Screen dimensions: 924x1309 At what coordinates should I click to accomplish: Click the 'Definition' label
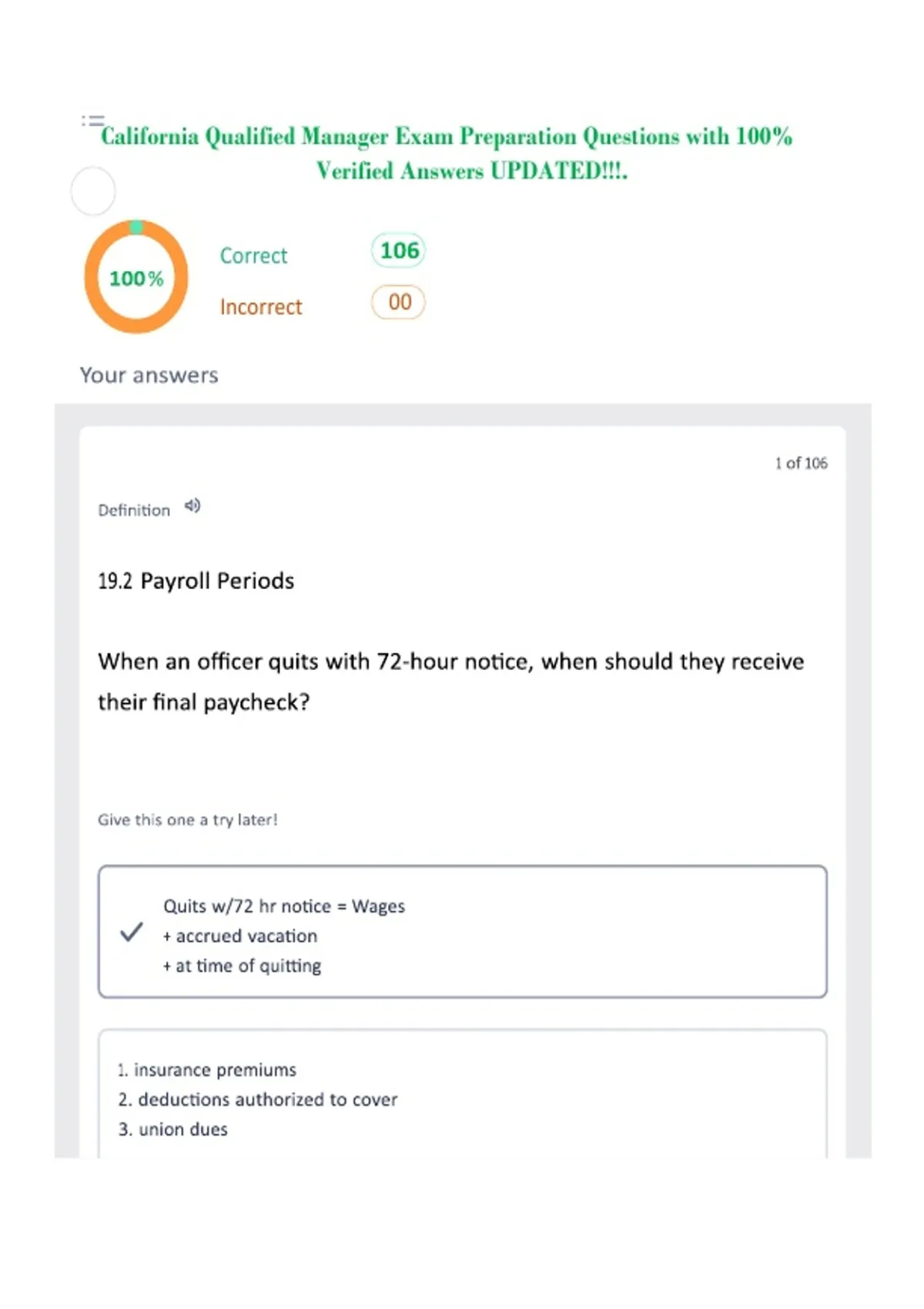tap(134, 510)
